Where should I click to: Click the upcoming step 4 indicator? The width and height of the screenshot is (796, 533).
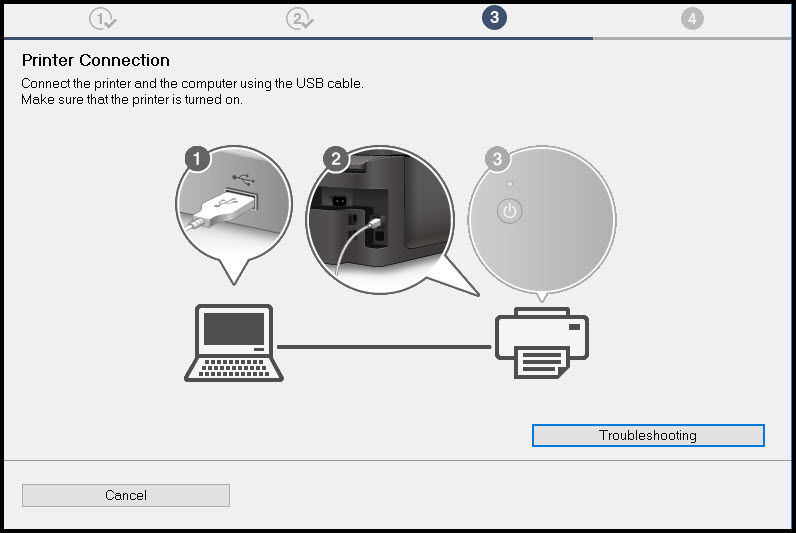(692, 19)
